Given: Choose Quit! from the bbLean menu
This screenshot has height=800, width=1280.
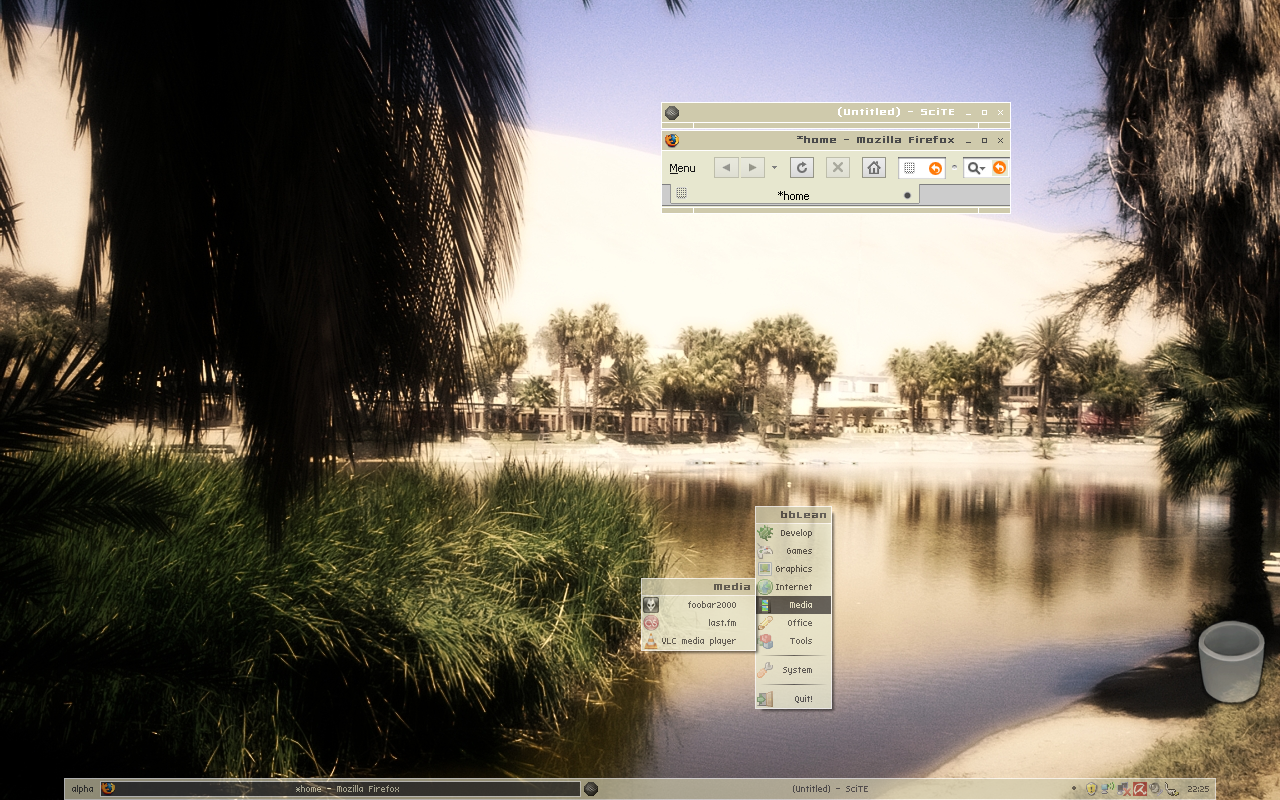Looking at the screenshot, I should pyautogui.click(x=794, y=699).
